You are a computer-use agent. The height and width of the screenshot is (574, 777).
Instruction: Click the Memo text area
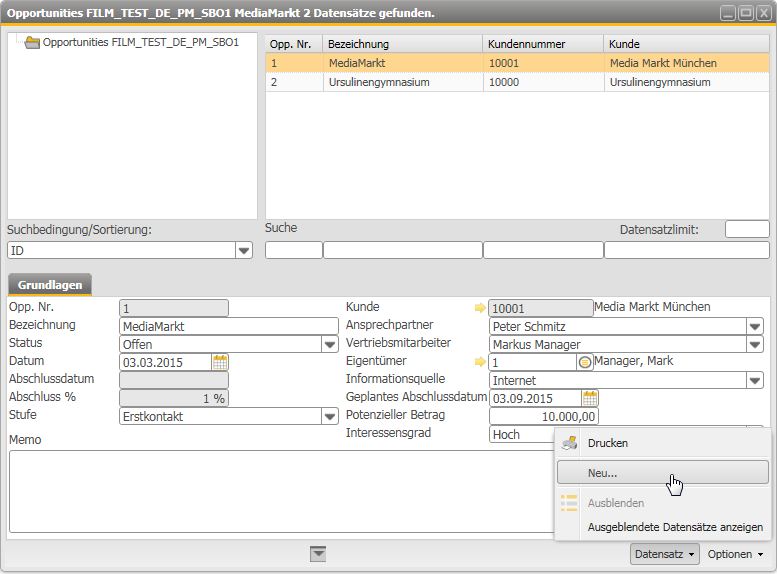point(281,491)
